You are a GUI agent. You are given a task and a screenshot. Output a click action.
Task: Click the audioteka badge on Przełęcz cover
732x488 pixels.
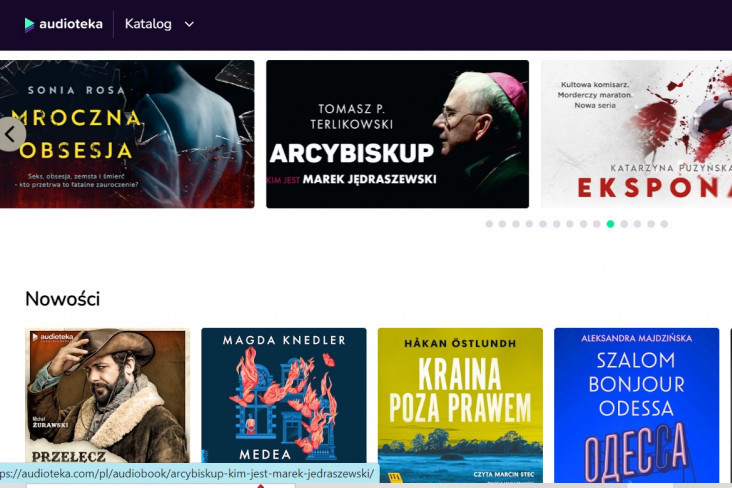52,337
